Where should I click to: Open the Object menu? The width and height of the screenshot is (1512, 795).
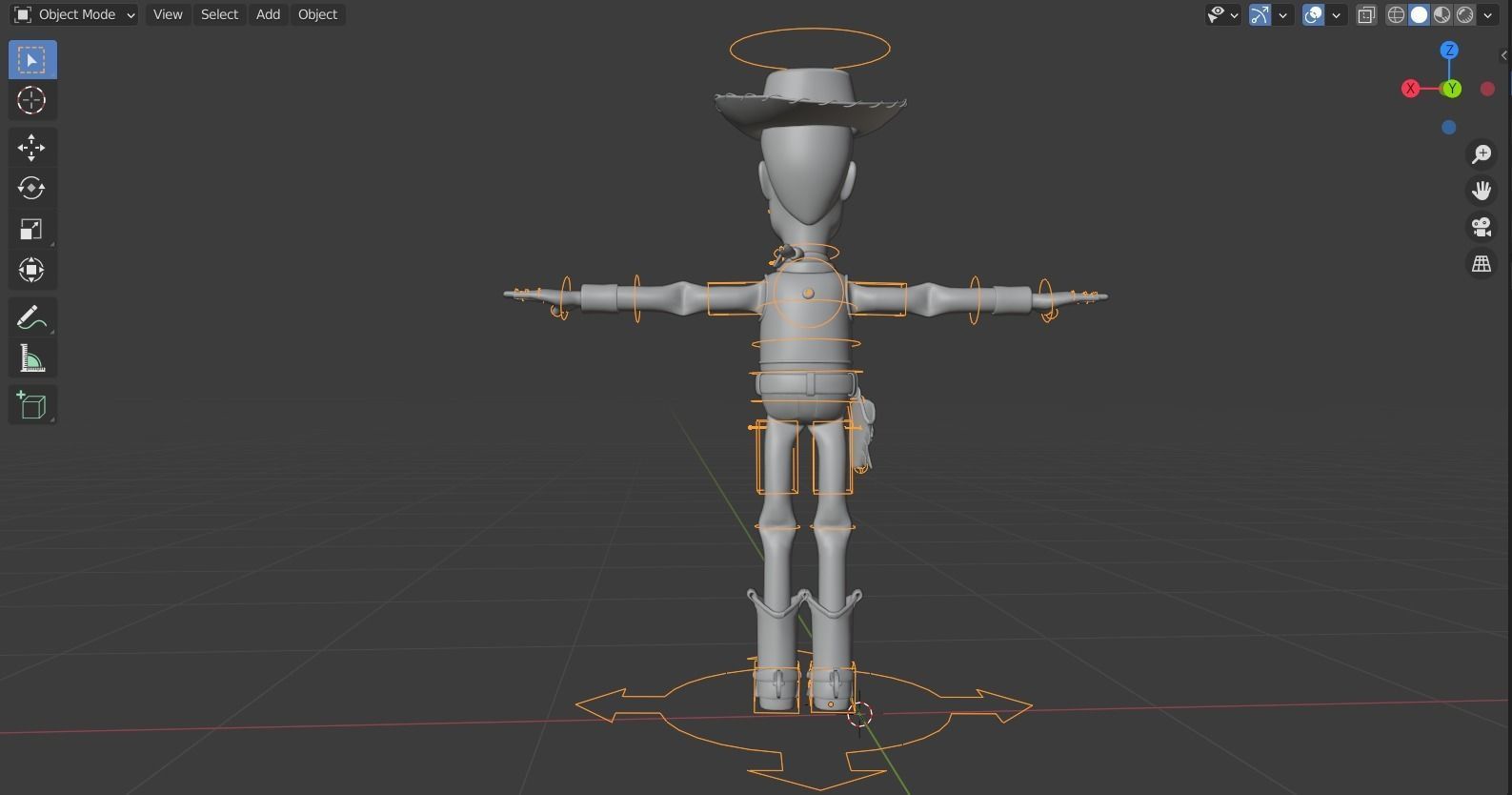pyautogui.click(x=317, y=14)
